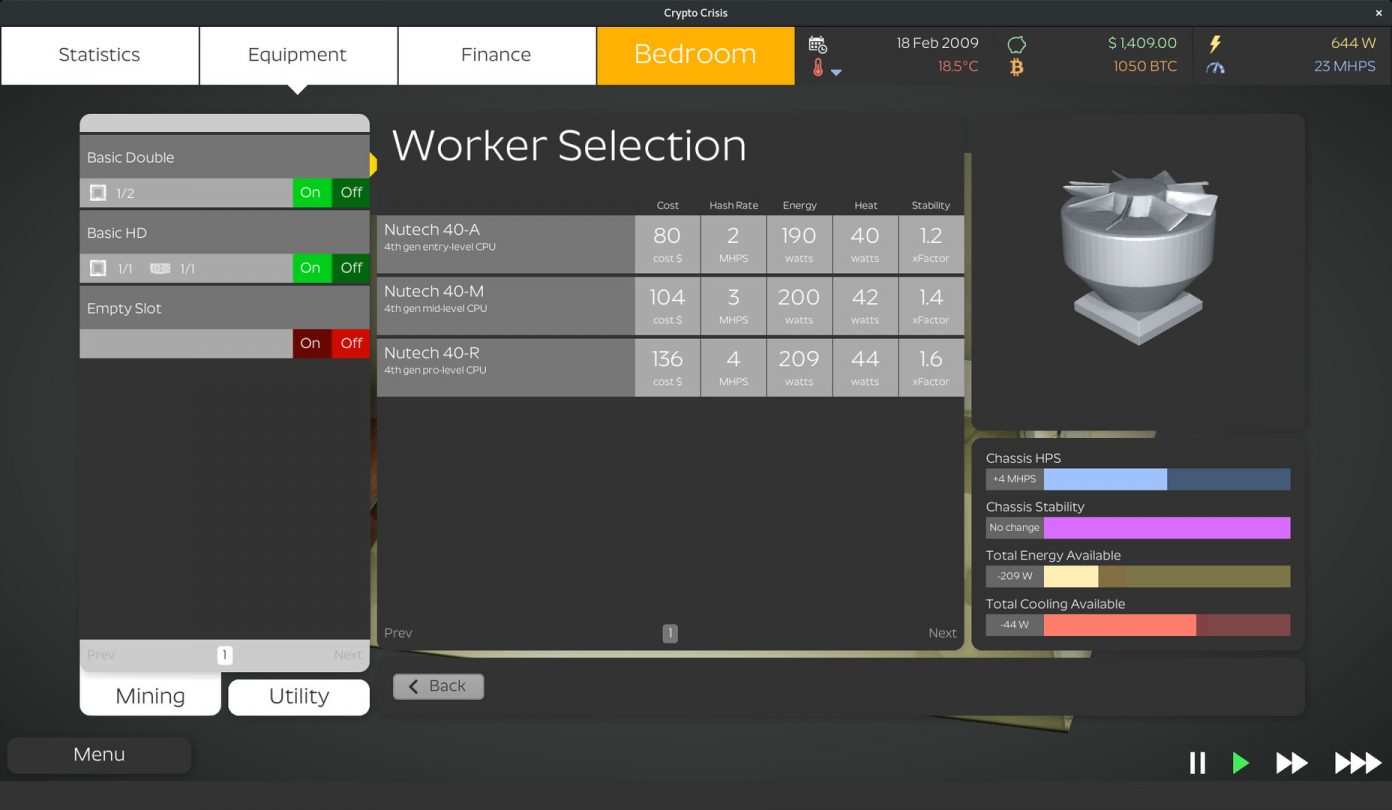The width and height of the screenshot is (1392, 810).
Task: Click the GPU card icon in Basic HD
Action: click(x=160, y=268)
